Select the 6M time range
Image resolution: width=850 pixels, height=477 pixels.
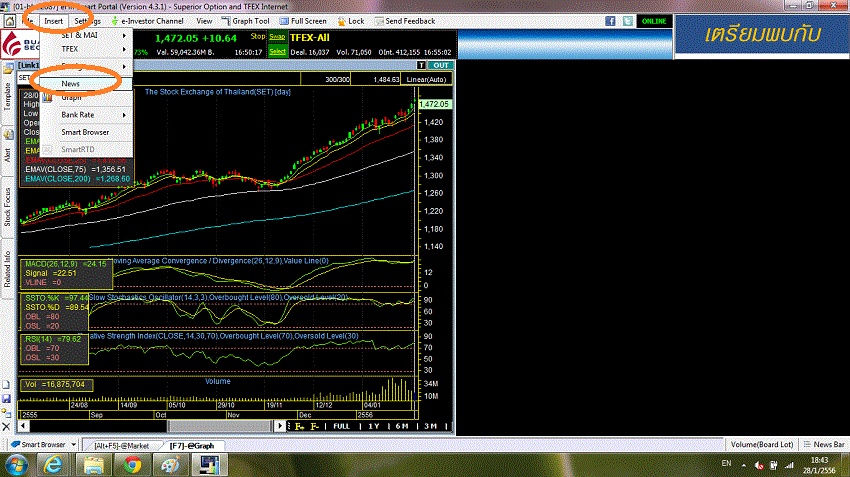[x=402, y=427]
